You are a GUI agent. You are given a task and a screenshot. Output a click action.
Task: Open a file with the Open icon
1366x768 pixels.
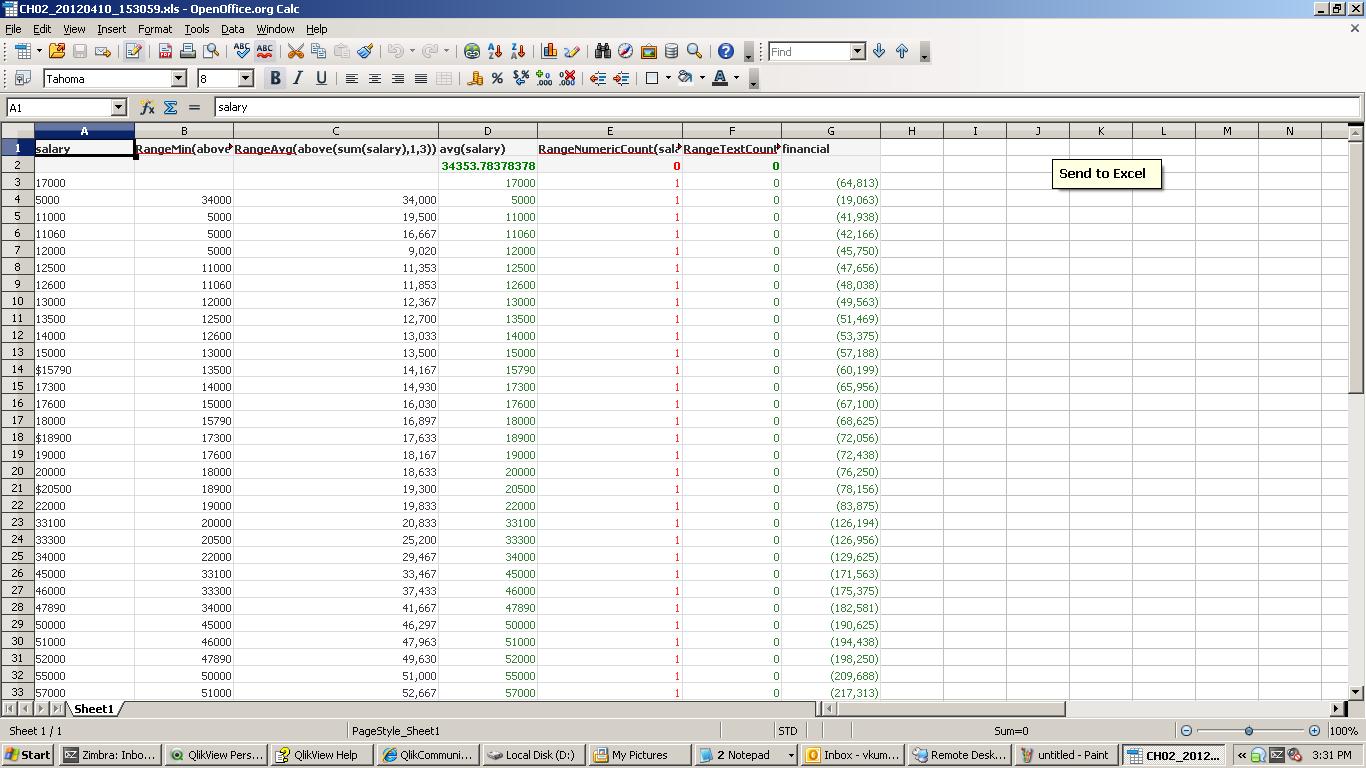pyautogui.click(x=57, y=51)
